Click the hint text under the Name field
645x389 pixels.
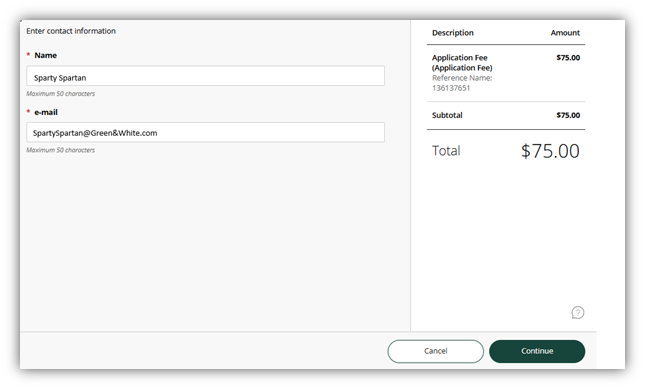pos(60,94)
